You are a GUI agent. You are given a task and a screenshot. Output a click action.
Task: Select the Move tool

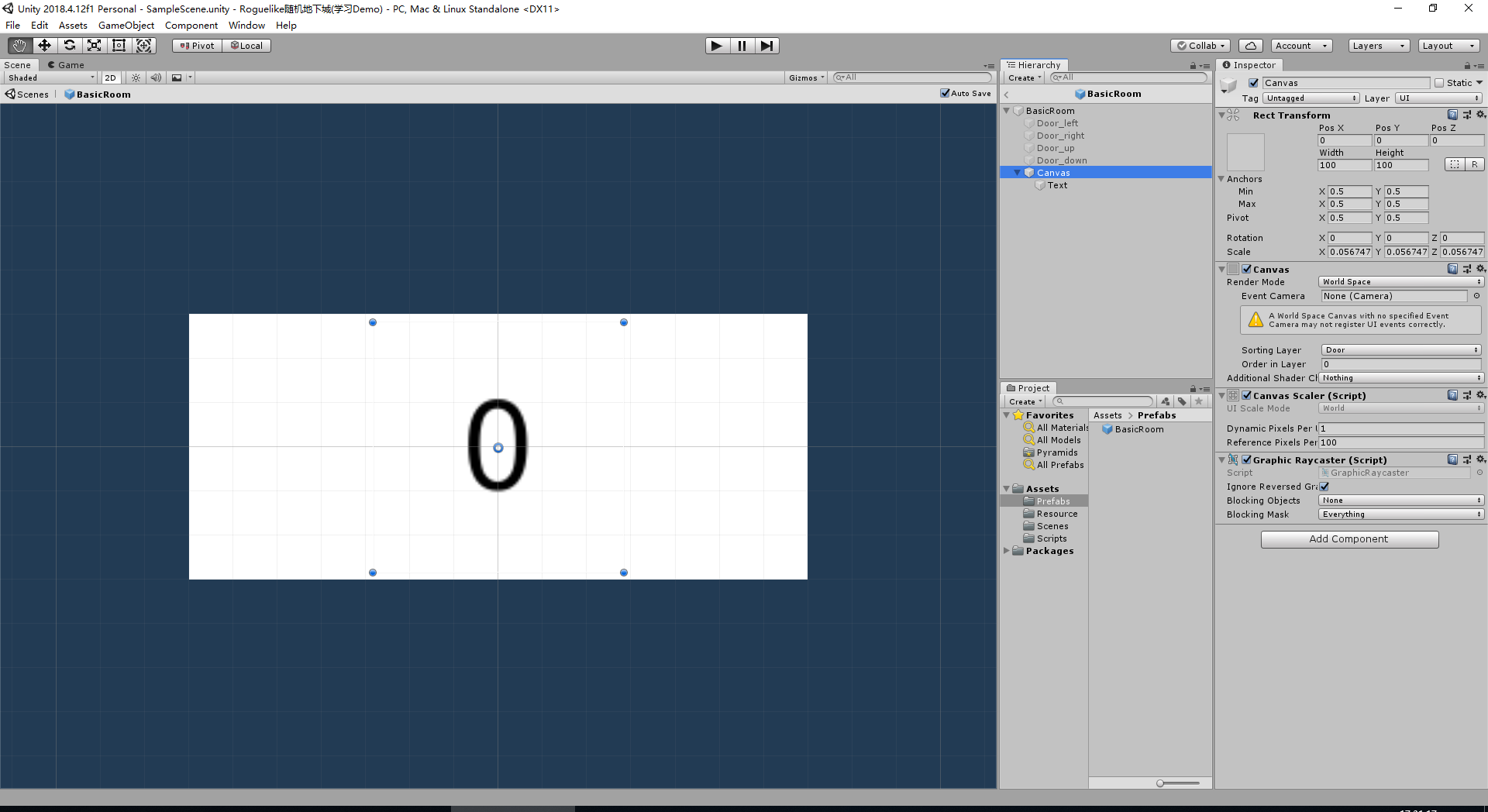coord(44,45)
